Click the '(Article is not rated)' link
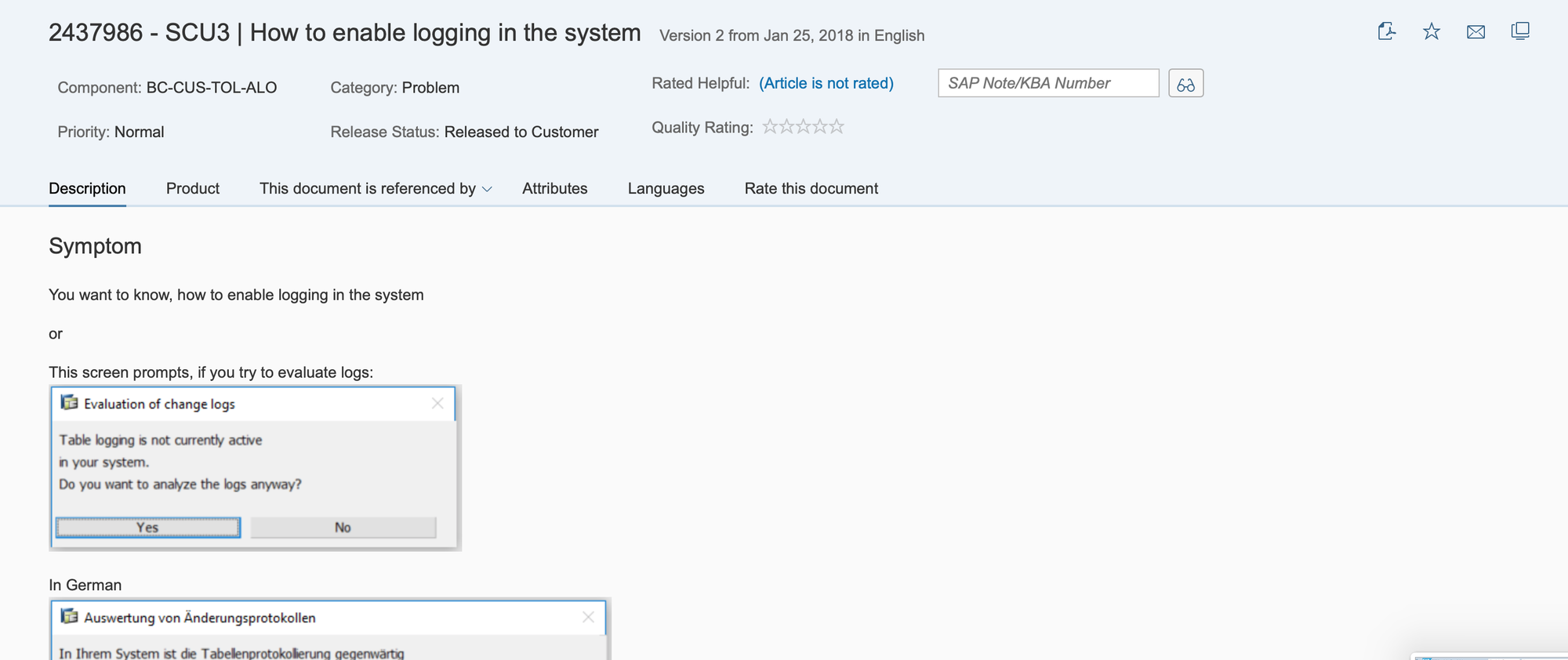 [826, 83]
